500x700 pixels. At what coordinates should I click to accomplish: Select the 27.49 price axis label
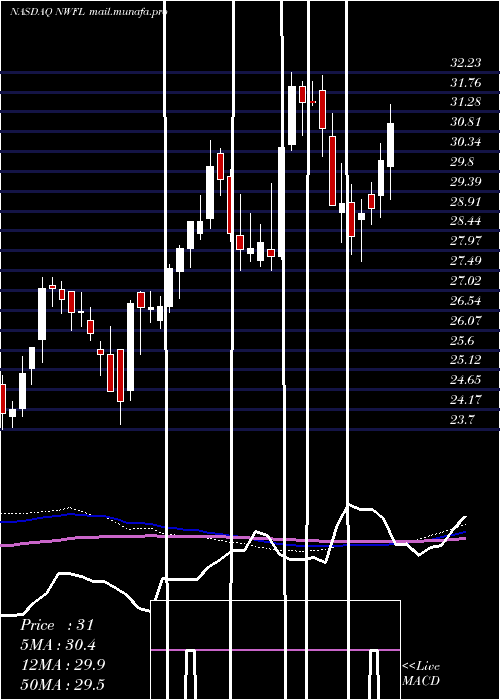click(466, 261)
